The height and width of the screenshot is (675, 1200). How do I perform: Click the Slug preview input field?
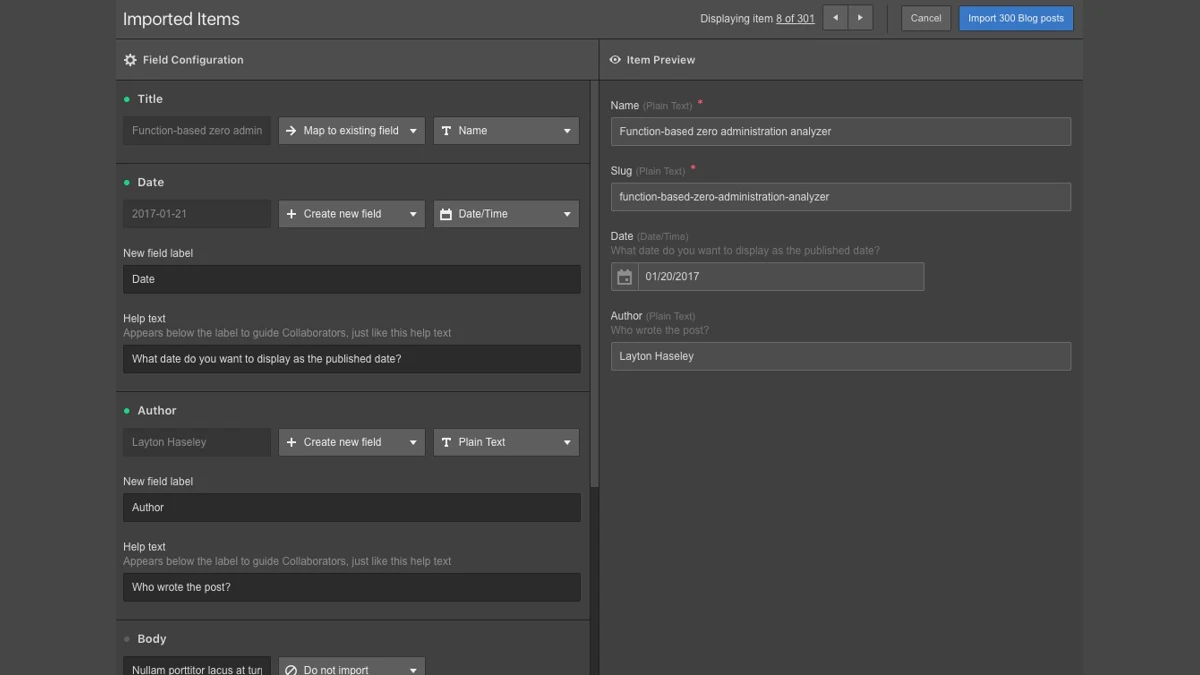tap(841, 197)
